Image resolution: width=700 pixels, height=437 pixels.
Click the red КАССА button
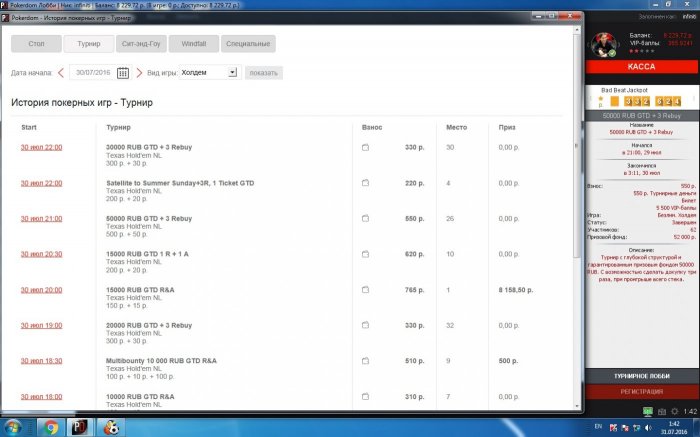coord(641,67)
